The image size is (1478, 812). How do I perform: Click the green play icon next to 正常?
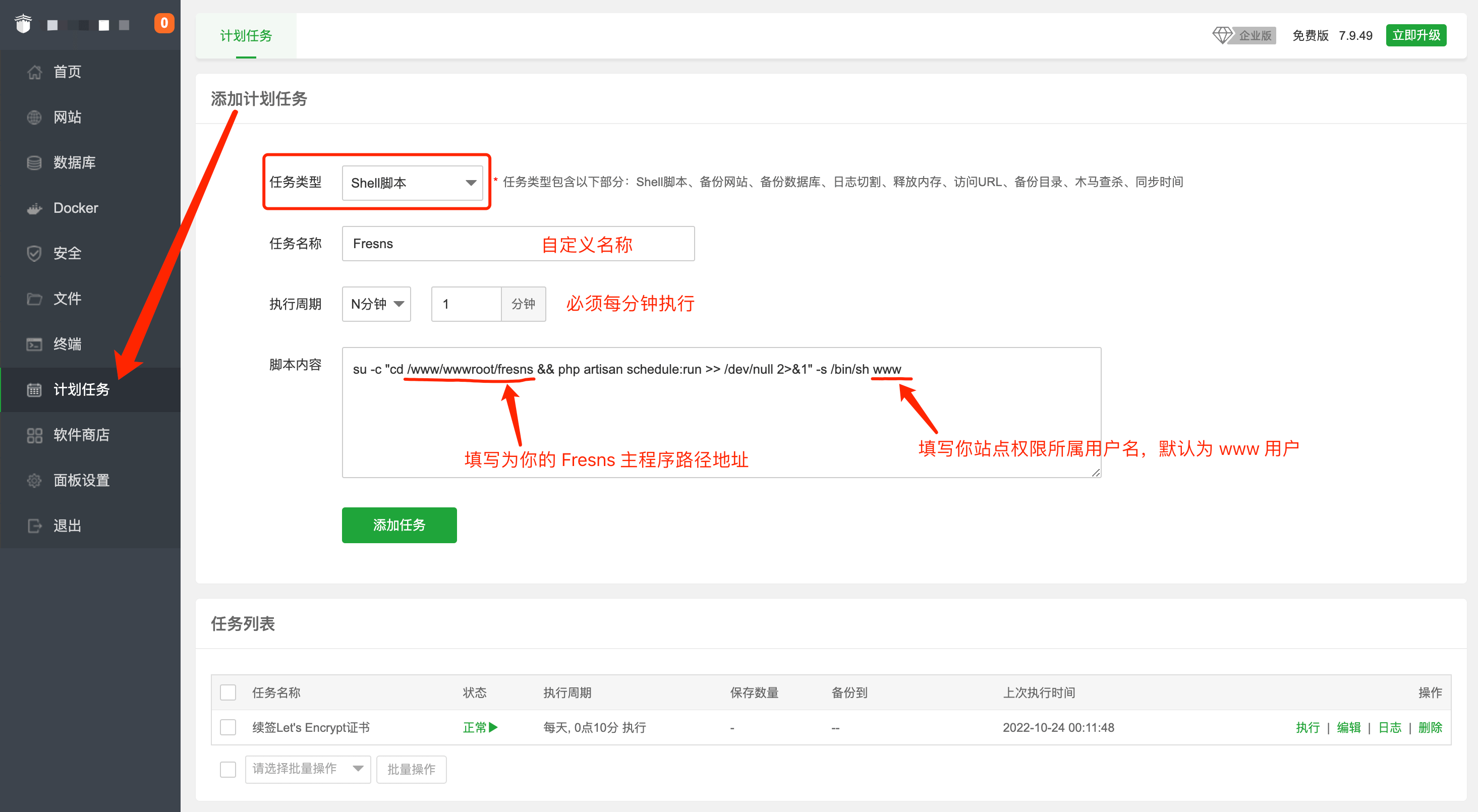pos(493,727)
